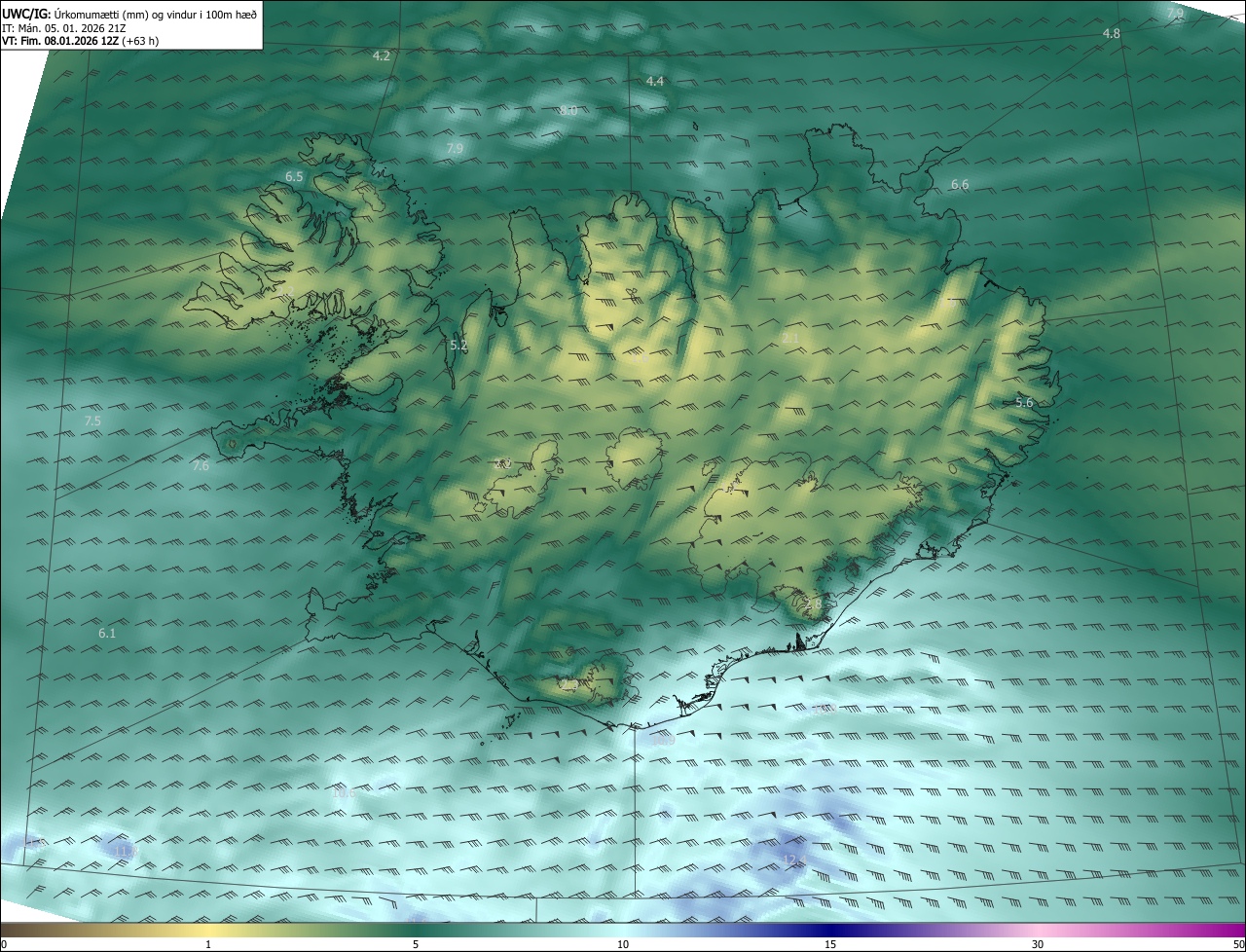
Task: Select the 6.5 value near the Westfjords
Action: point(294,177)
